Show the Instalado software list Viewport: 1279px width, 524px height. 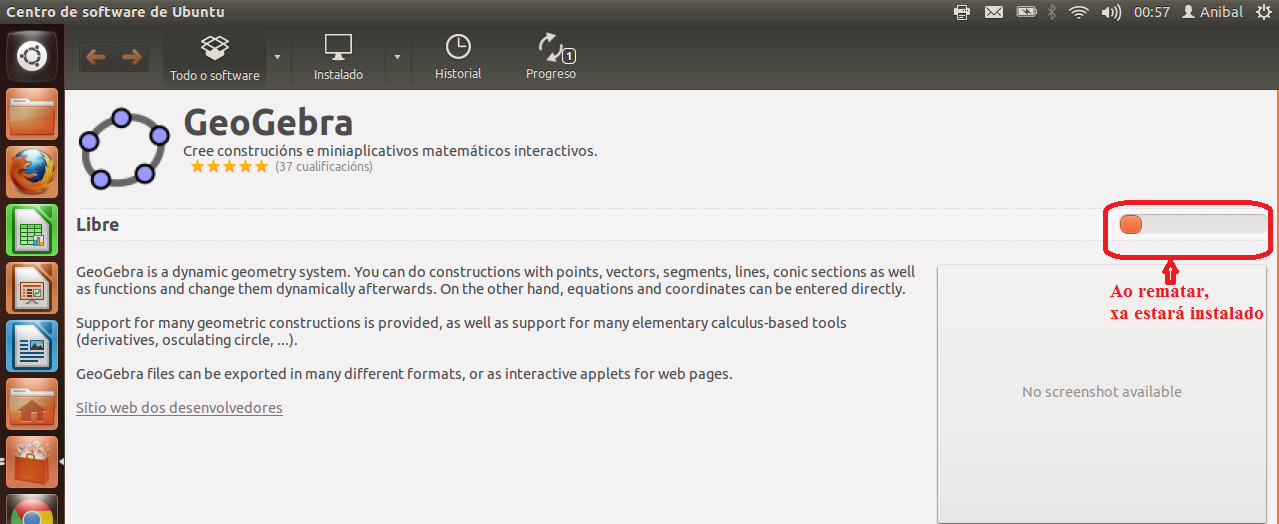point(338,58)
